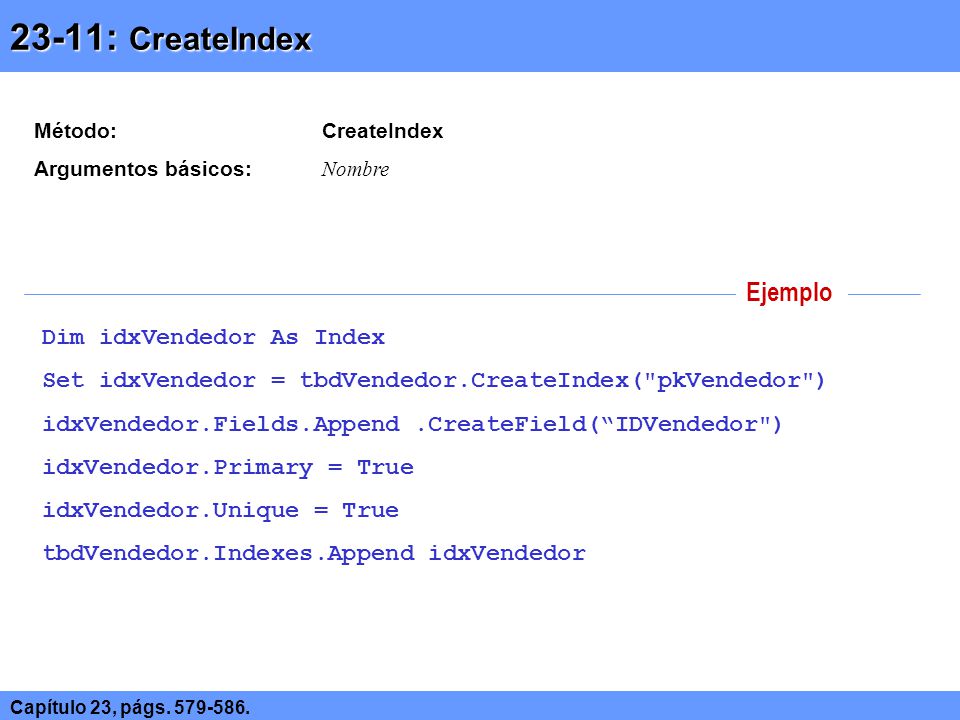Select line 'idxVendedor.Unique = True'
This screenshot has height=720, width=960.
(220, 511)
